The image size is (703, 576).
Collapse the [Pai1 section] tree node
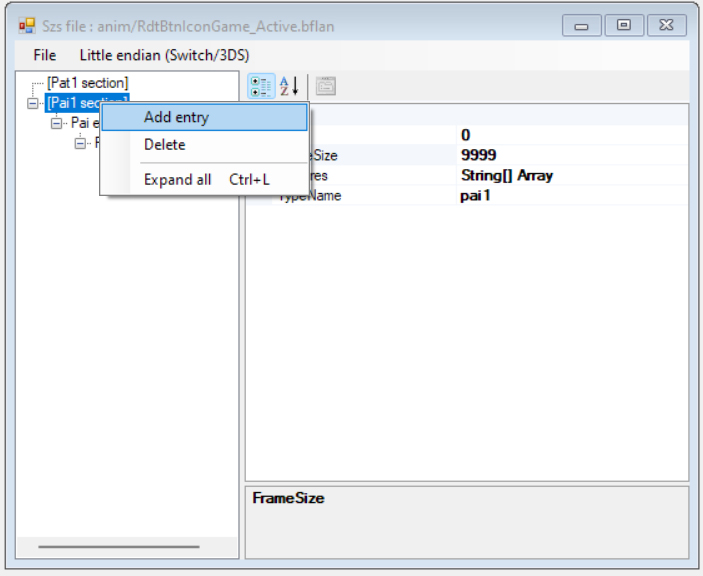pos(32,104)
